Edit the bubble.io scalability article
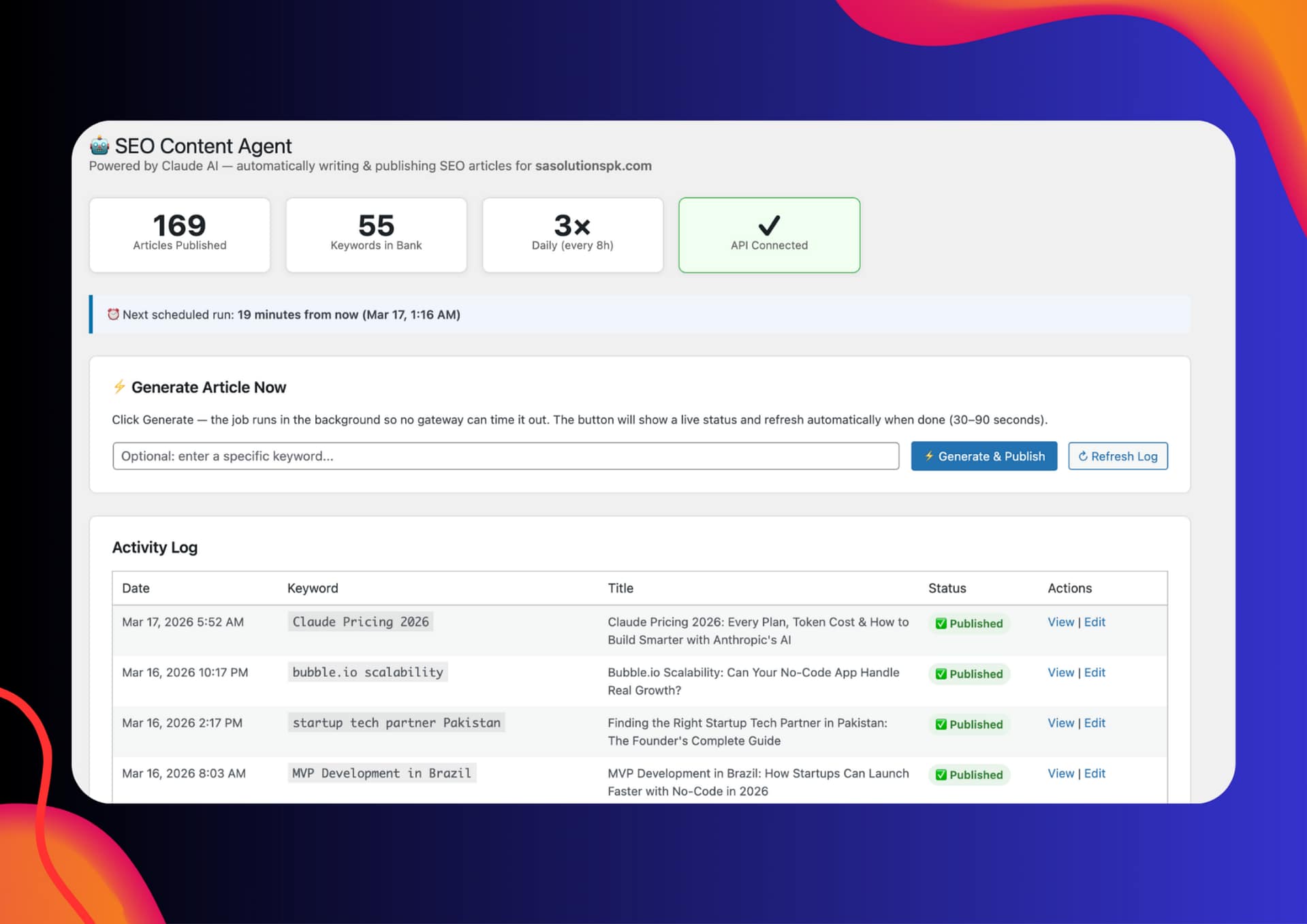The width and height of the screenshot is (1307, 924). (1095, 672)
